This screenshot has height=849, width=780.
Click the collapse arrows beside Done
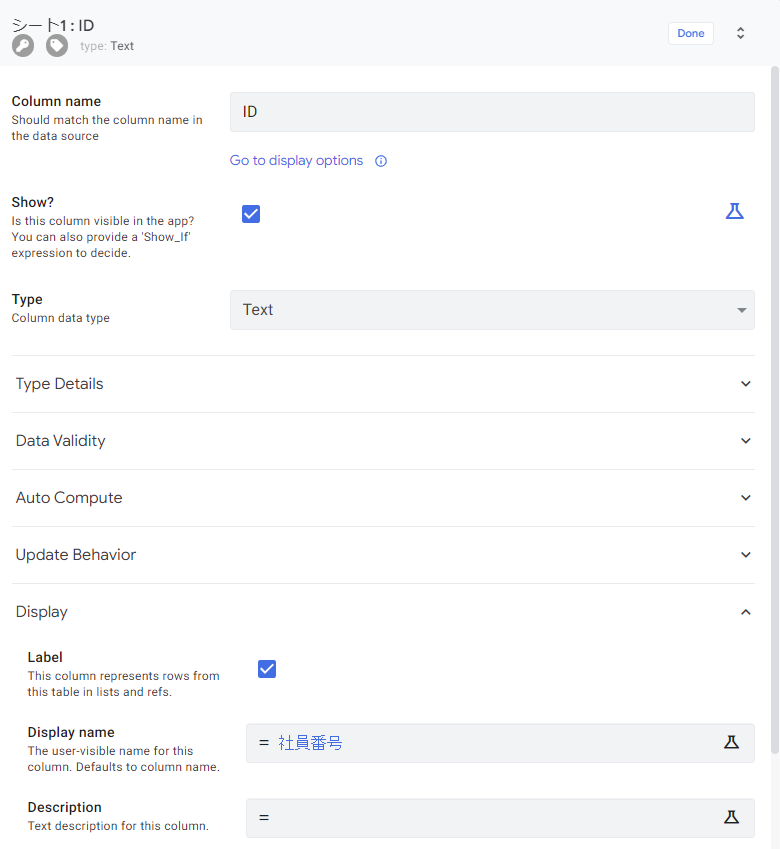(740, 32)
